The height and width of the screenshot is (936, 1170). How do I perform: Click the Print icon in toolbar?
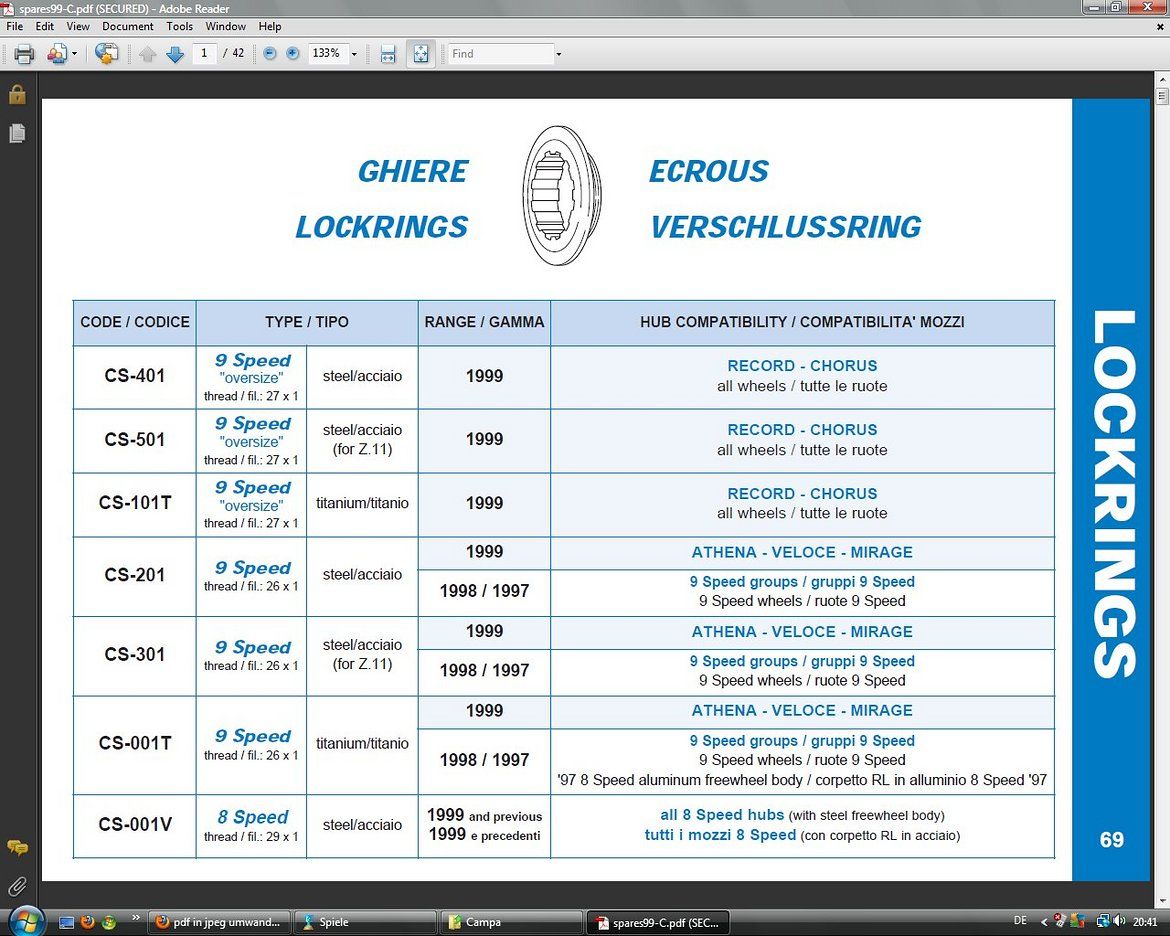[x=24, y=54]
